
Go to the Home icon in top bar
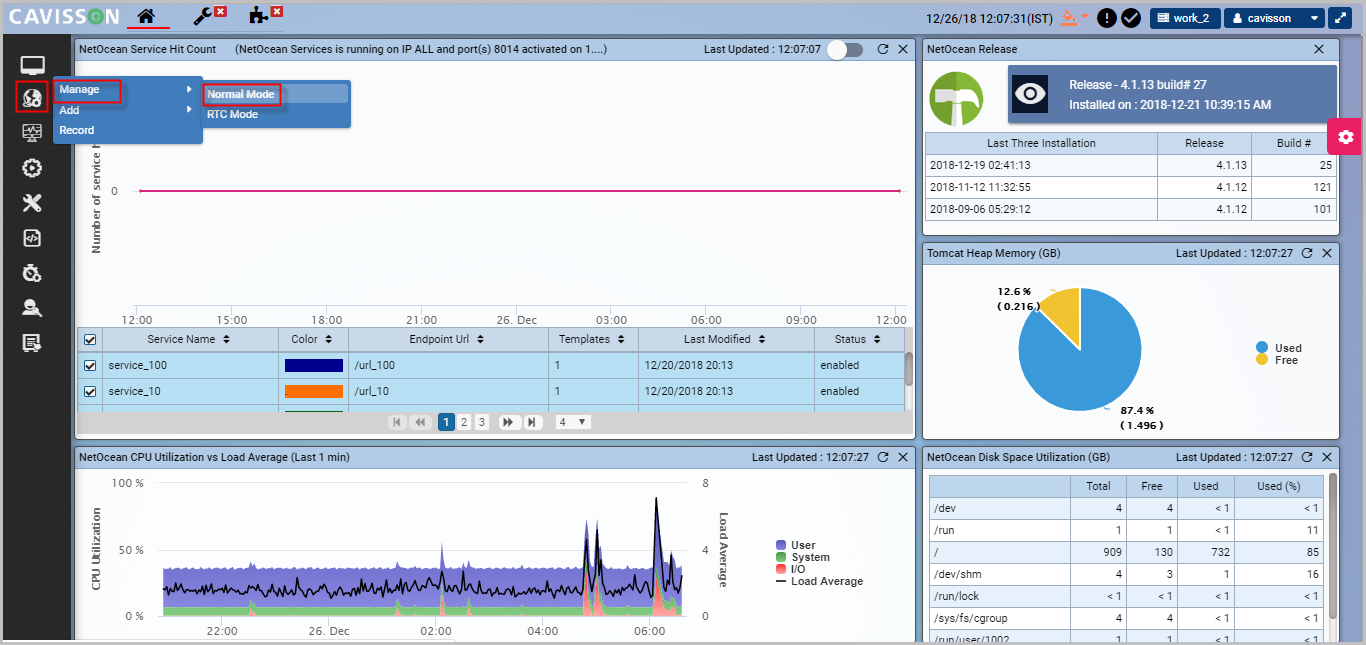coord(147,16)
